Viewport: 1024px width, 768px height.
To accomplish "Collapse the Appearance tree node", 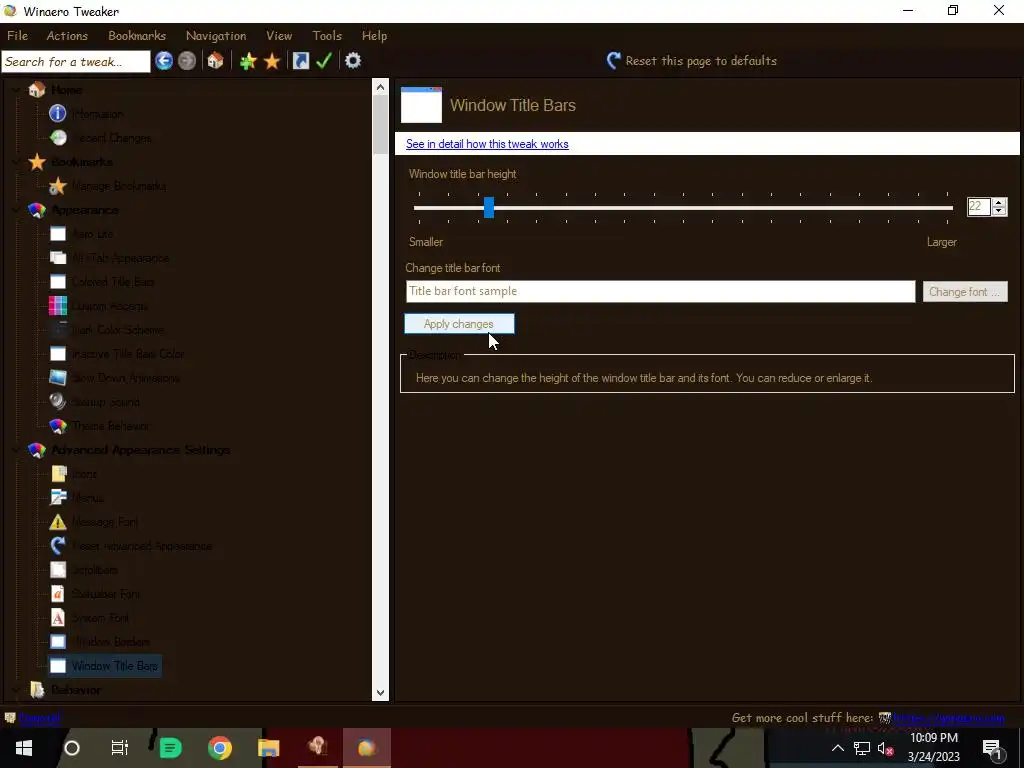I will click(16, 210).
